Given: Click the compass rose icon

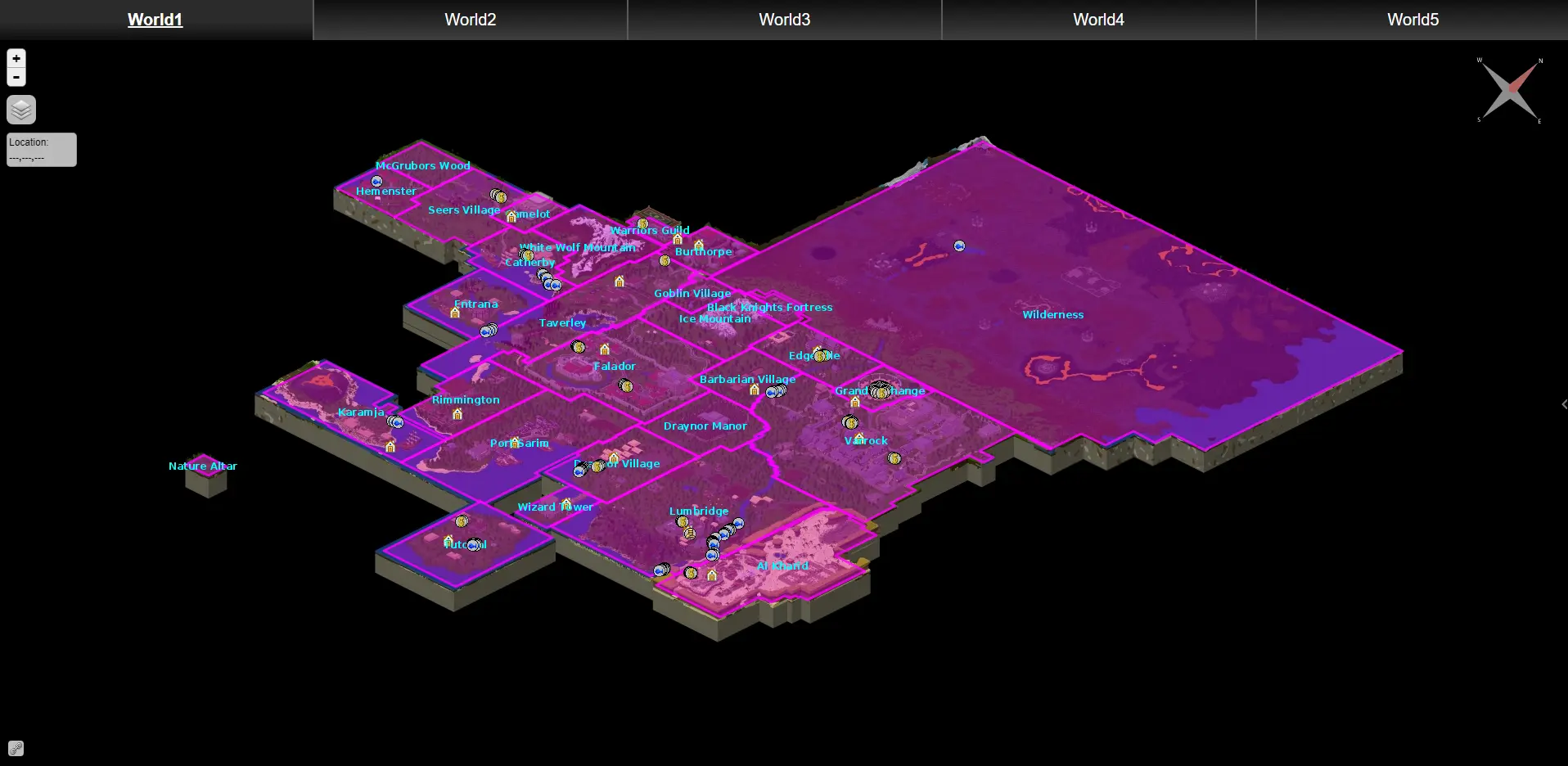Looking at the screenshot, I should 1511,90.
